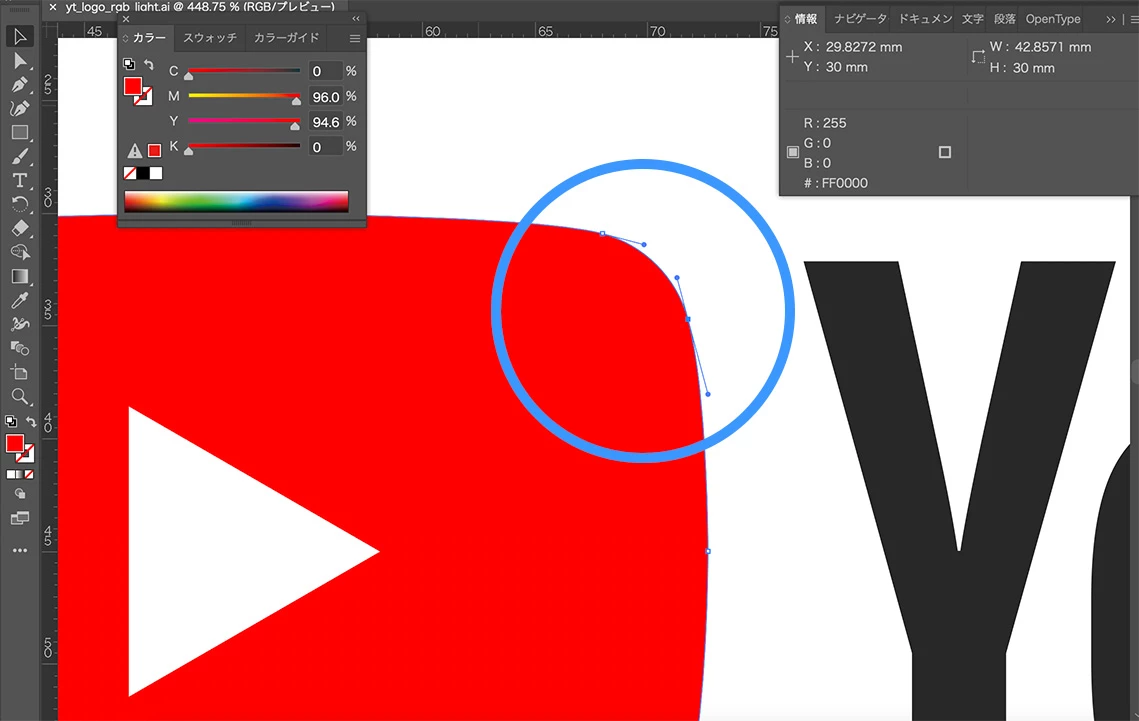
Task: Switch to the スウォッチ tab
Action: (x=210, y=38)
